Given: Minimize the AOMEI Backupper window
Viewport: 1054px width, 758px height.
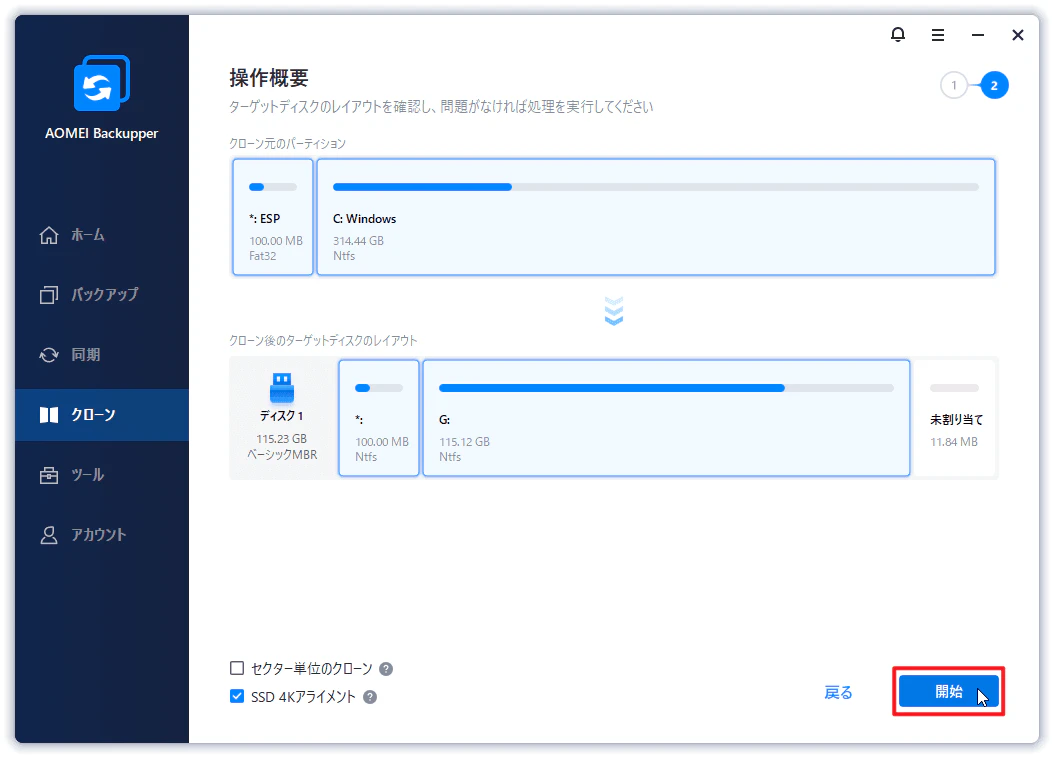Looking at the screenshot, I should 978,35.
